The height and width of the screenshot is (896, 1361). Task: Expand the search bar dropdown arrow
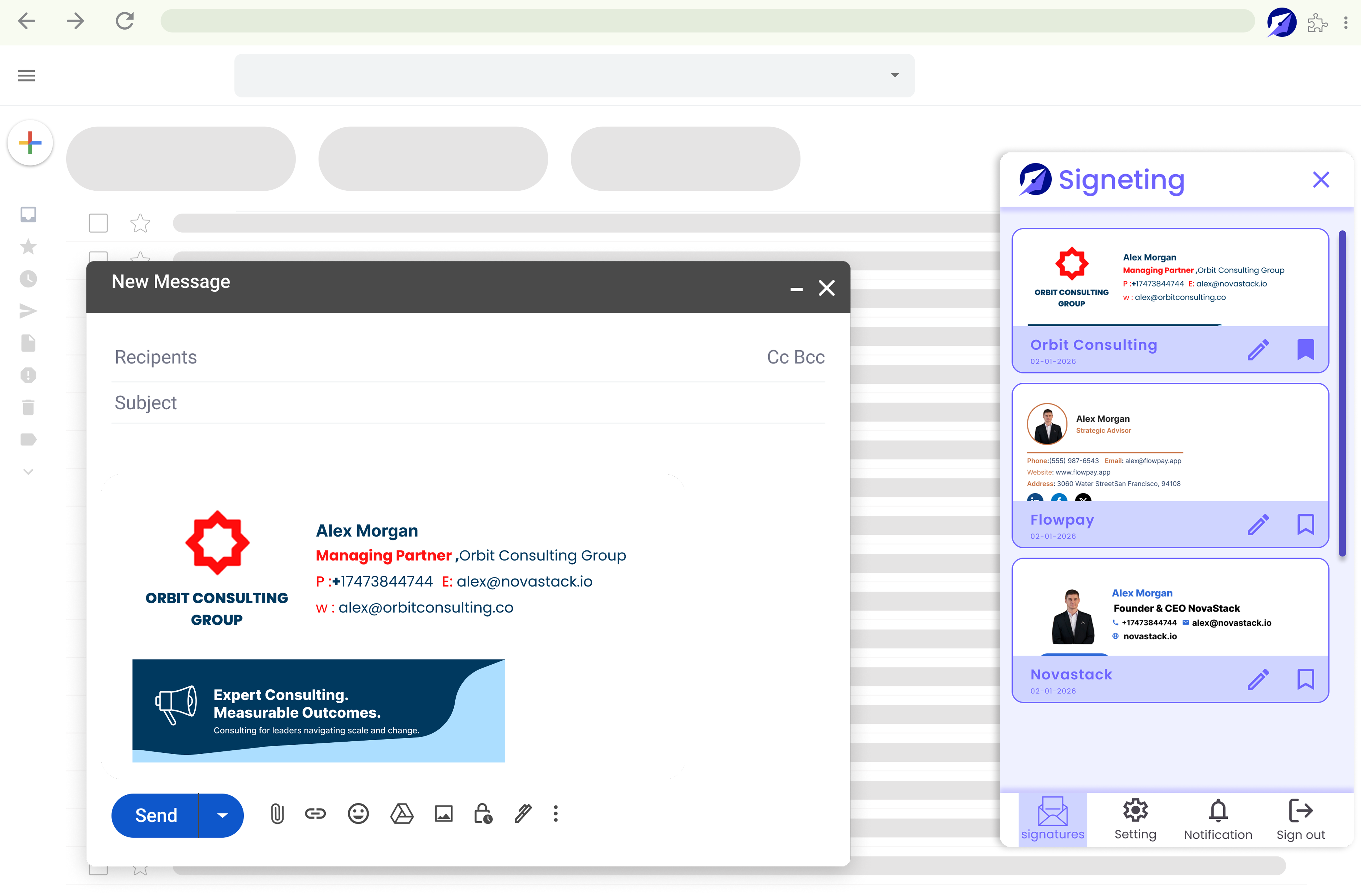click(x=895, y=75)
